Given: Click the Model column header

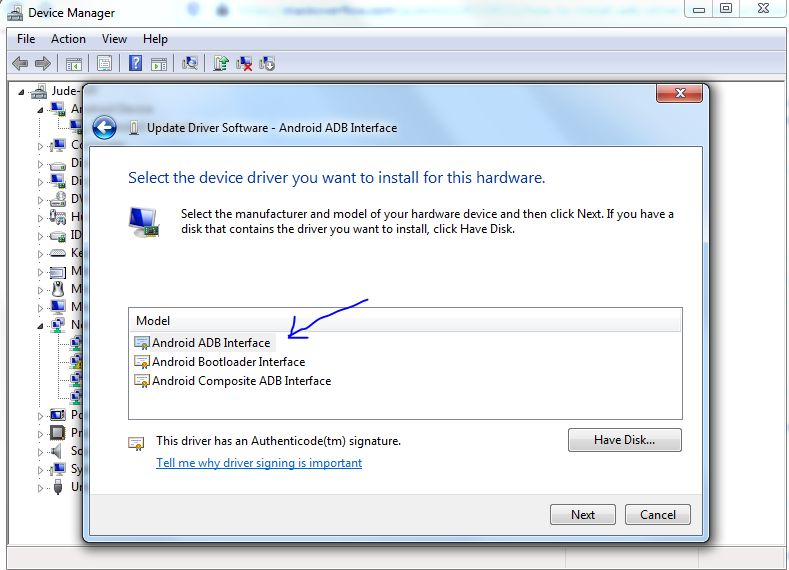Looking at the screenshot, I should coord(405,320).
